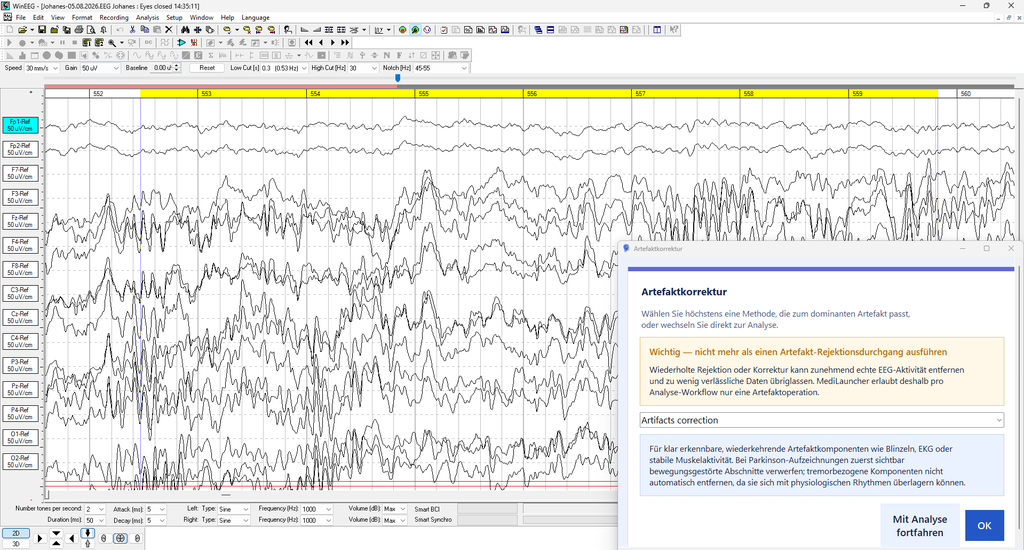Open a file with the folder icon

22,29
